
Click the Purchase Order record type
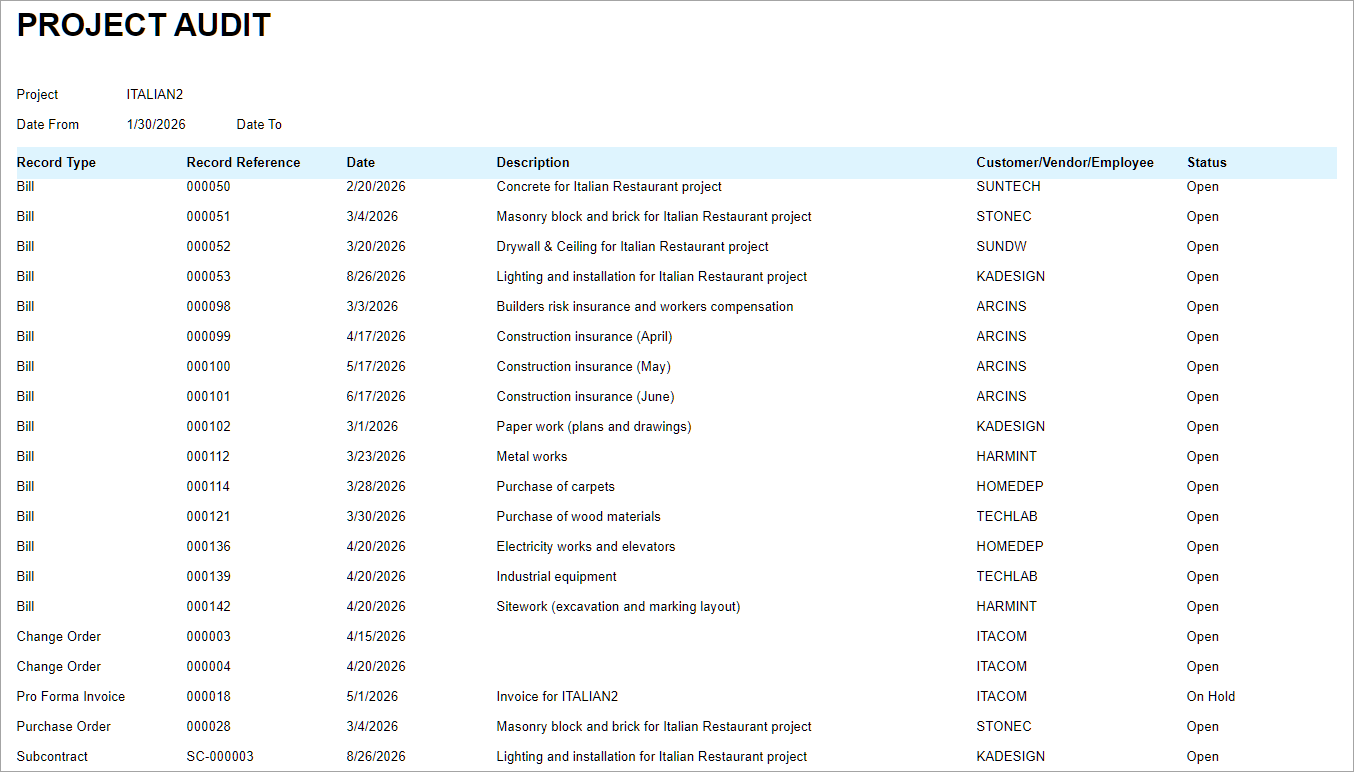(64, 726)
